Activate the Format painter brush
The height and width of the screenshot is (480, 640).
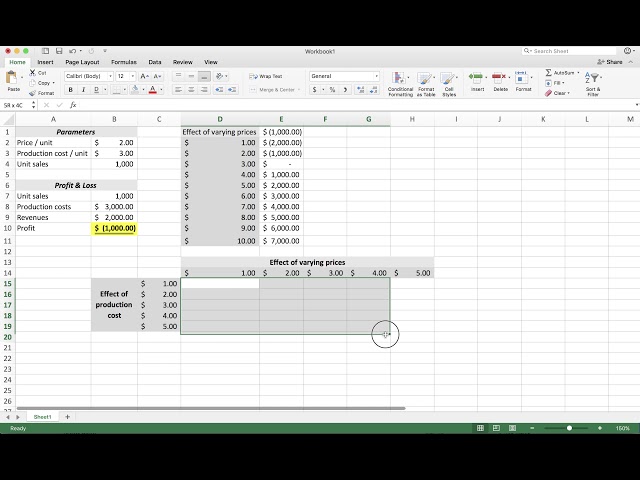tap(33, 93)
